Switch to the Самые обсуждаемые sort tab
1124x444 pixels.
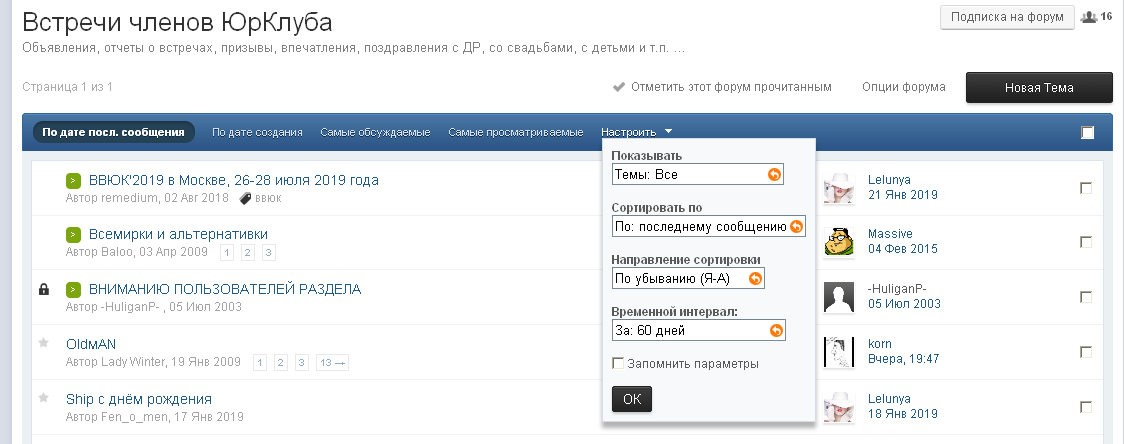375,132
